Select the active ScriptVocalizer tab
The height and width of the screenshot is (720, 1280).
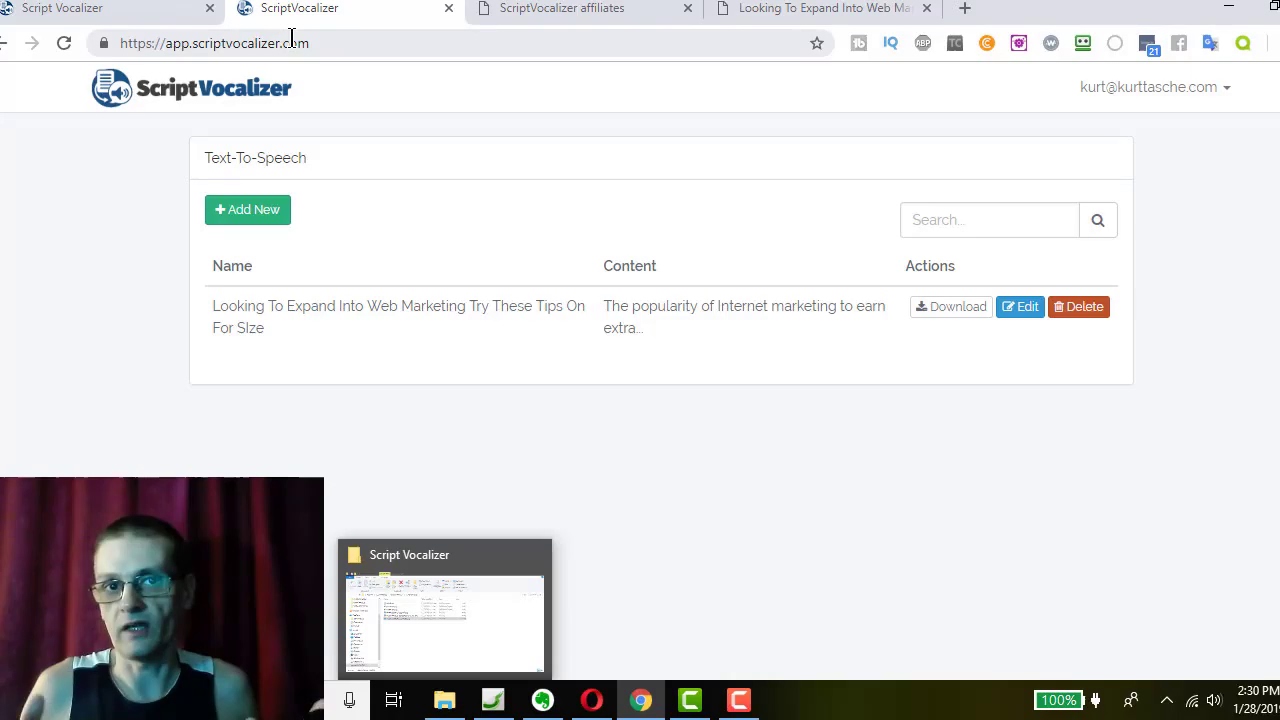(x=345, y=9)
